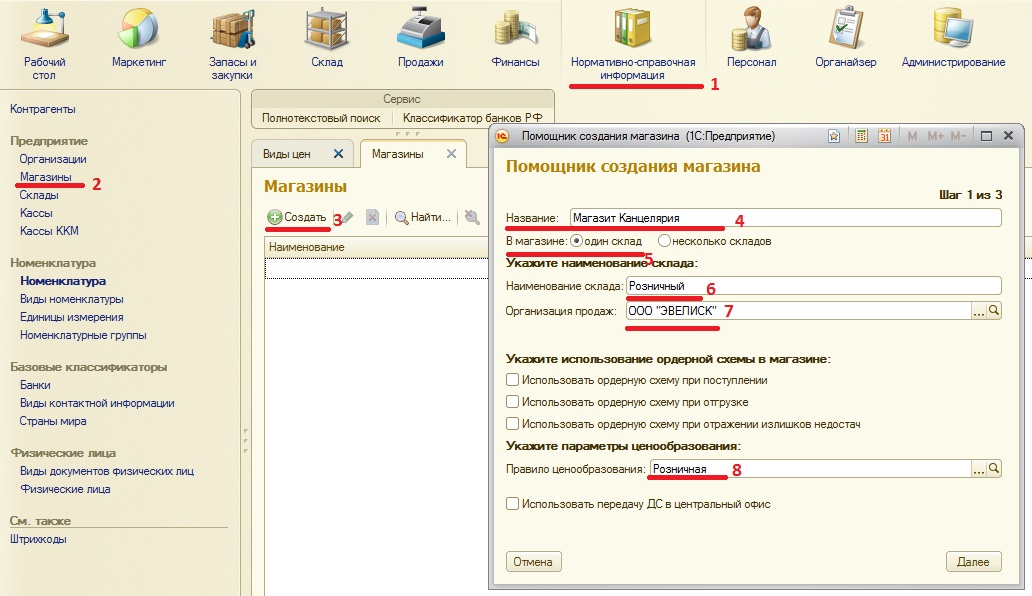1032x596 pixels.
Task: Click the Название input field
Action: [x=784, y=218]
